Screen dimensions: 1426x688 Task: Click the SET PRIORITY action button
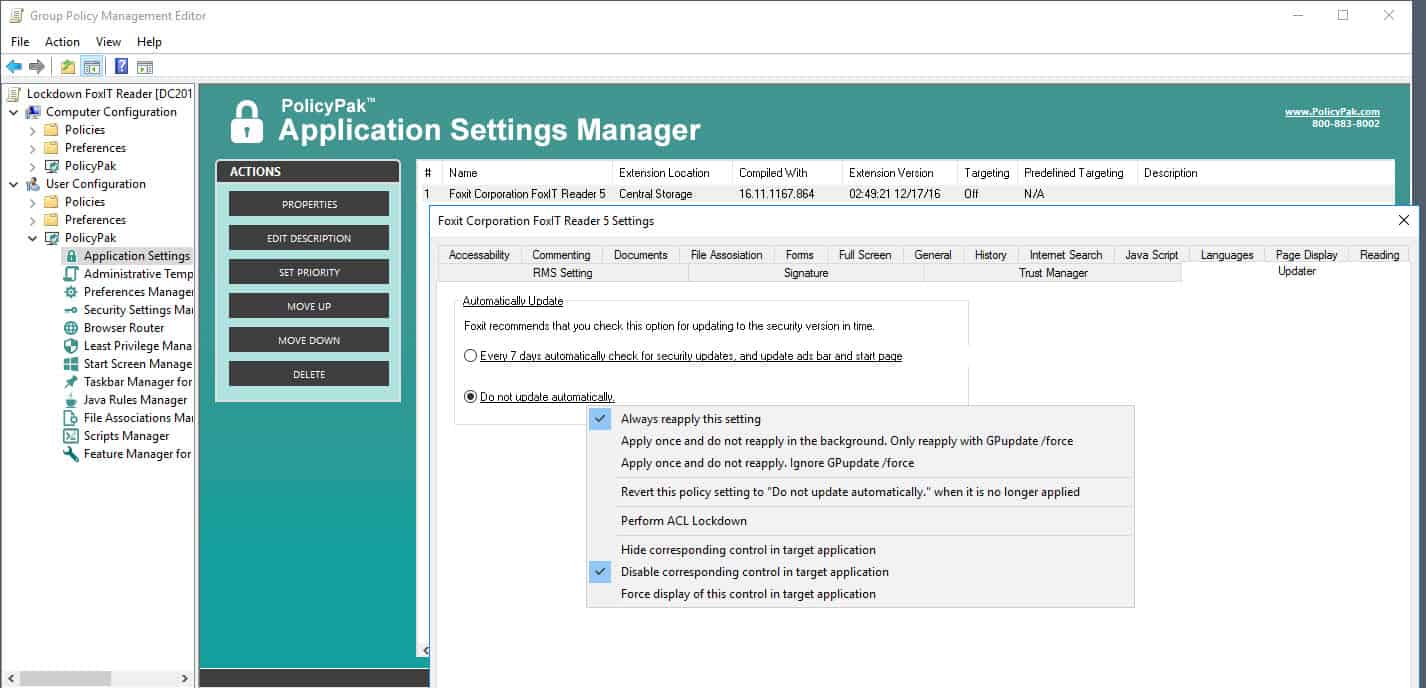tap(309, 272)
